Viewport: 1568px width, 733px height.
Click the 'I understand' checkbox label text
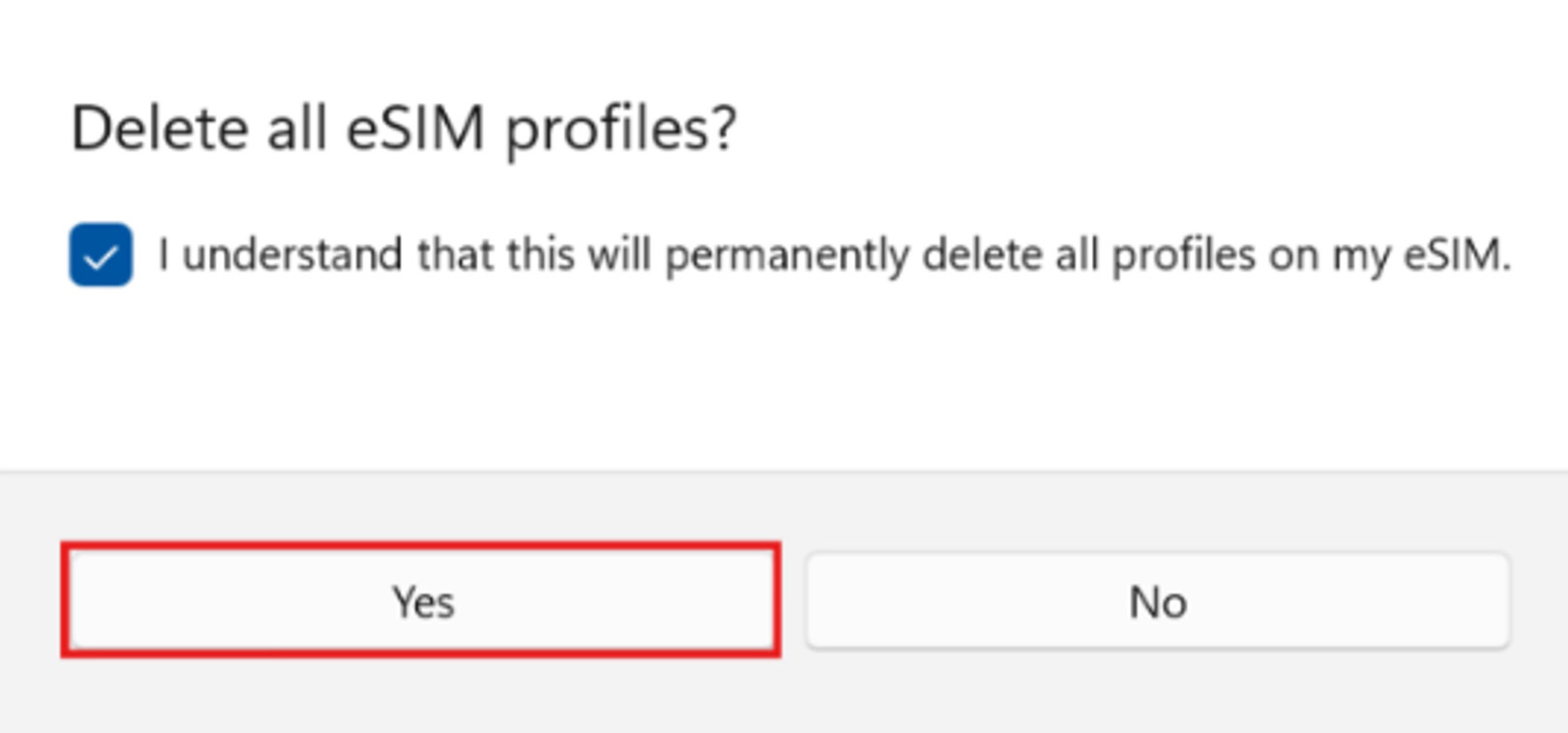[832, 255]
